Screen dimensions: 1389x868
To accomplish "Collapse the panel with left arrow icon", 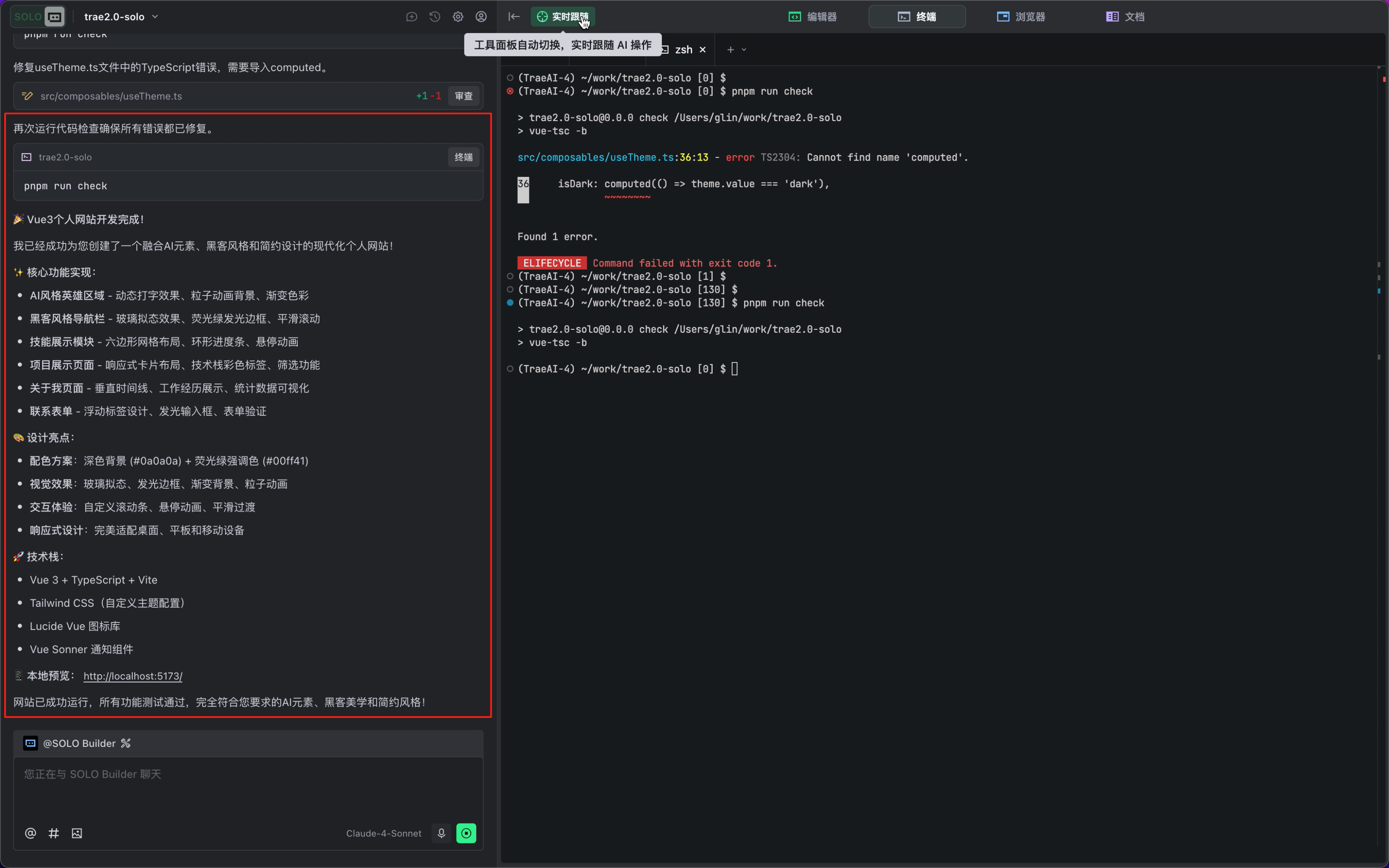I will pos(514,17).
